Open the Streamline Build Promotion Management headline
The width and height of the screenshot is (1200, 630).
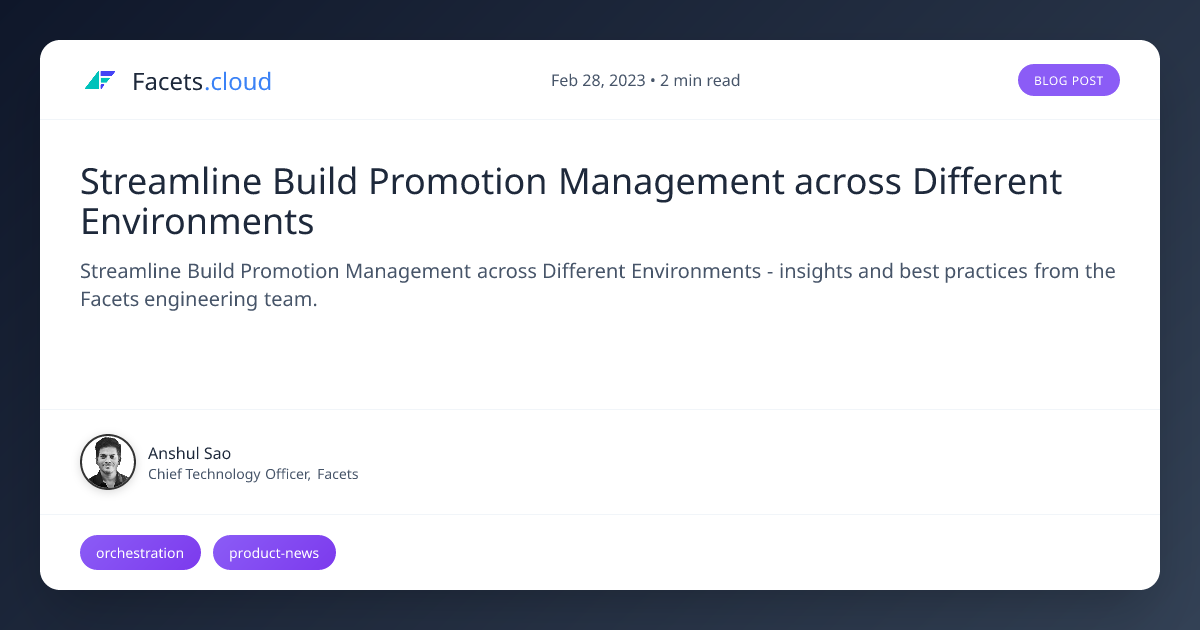point(571,201)
